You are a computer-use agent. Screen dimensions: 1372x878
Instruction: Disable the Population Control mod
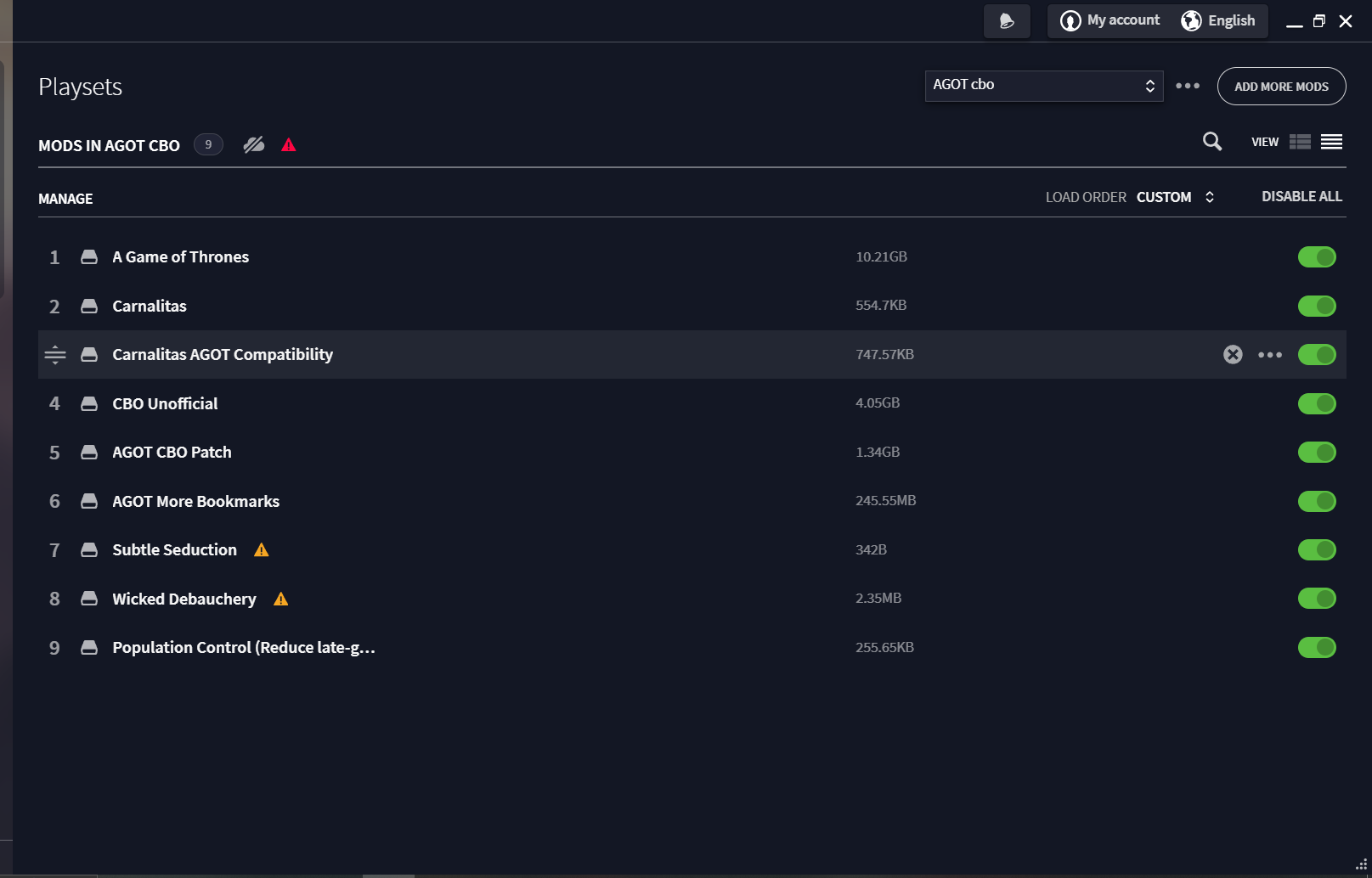coord(1317,648)
